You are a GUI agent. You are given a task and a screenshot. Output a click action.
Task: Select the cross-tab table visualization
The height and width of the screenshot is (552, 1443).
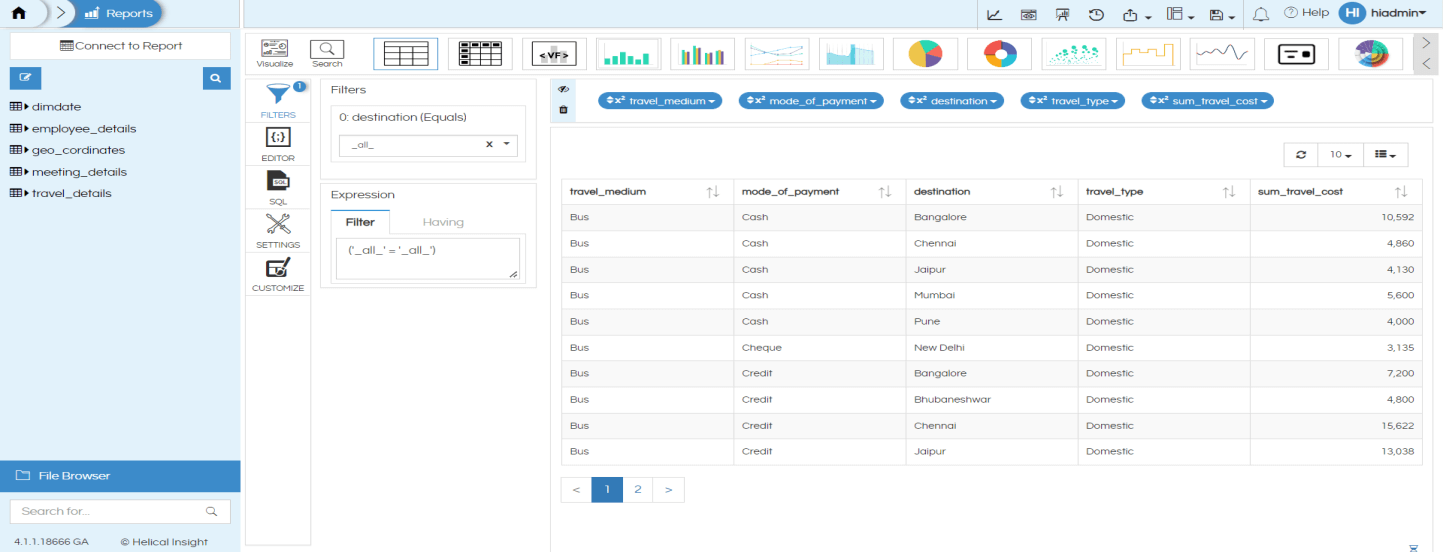pyautogui.click(x=480, y=54)
